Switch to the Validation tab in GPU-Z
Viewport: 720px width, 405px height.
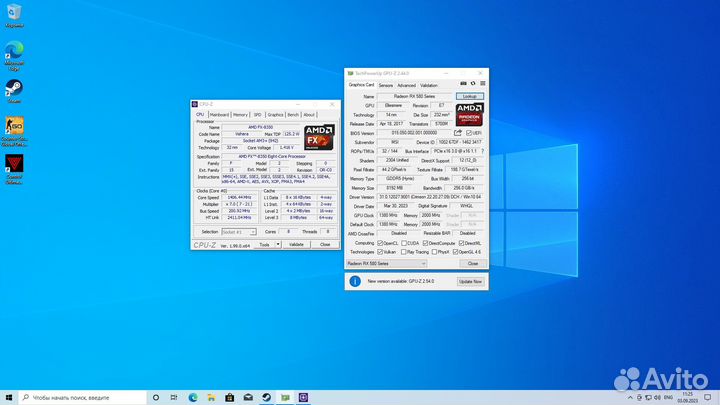(x=429, y=85)
